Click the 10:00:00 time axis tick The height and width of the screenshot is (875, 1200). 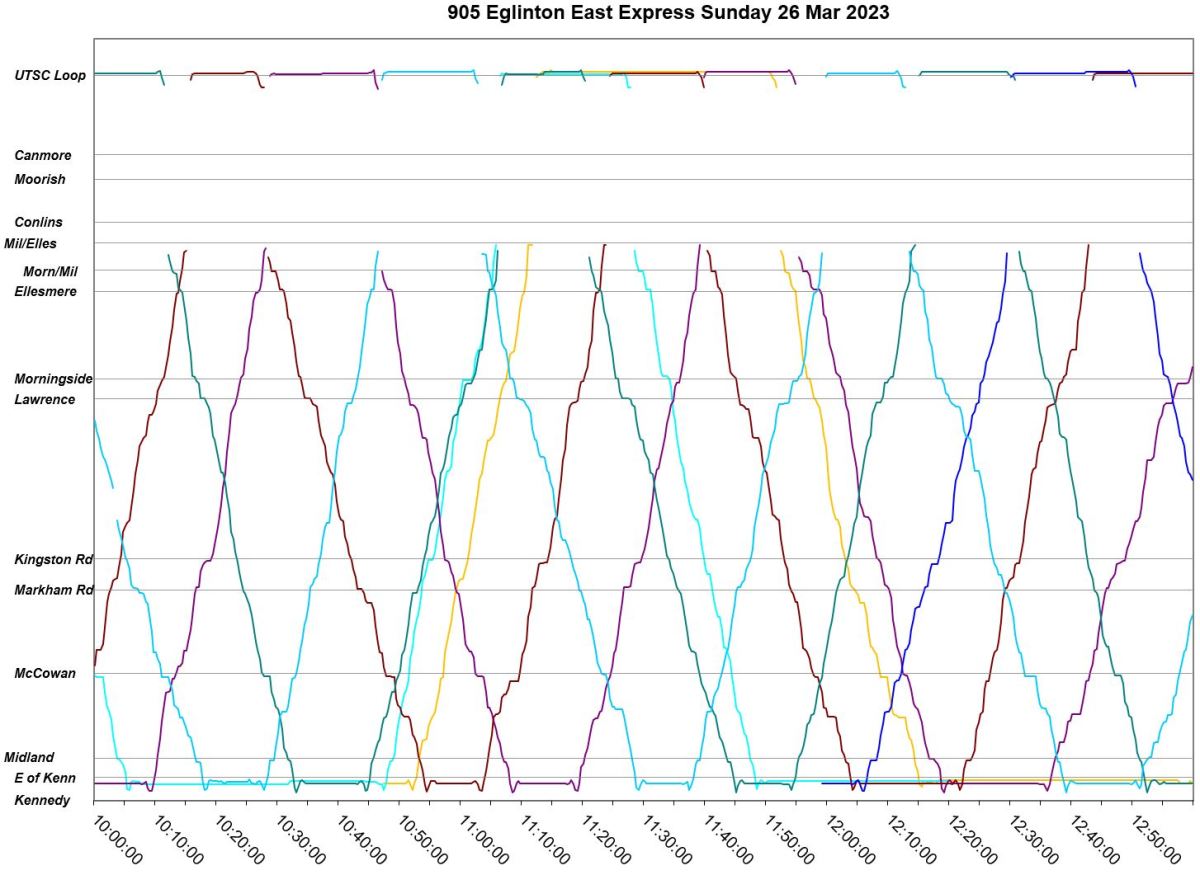(117, 841)
